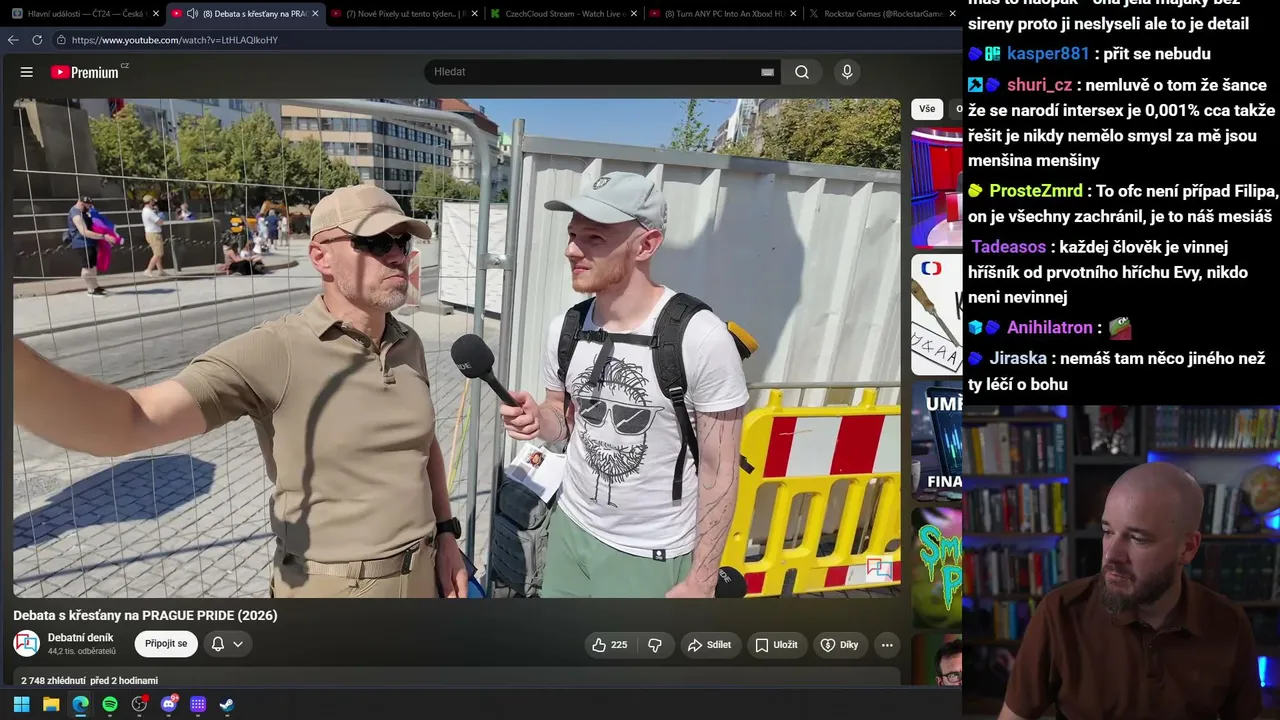This screenshot has width=1280, height=720.
Task: Open the purple grid app in taskbar
Action: point(198,704)
